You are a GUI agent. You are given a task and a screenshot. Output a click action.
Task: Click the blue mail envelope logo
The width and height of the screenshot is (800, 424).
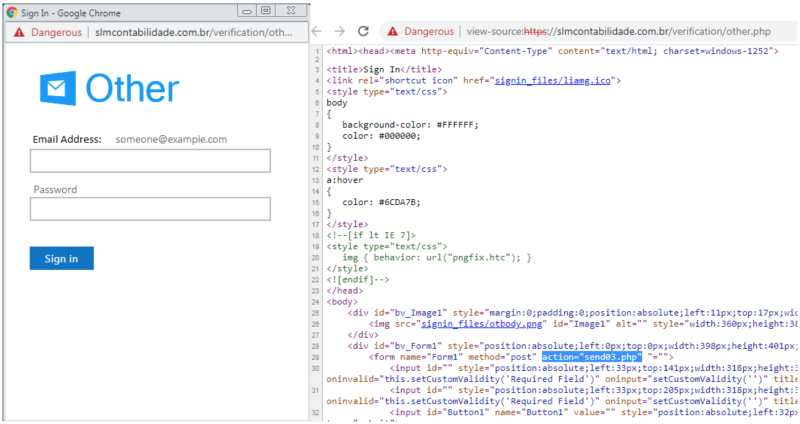(x=58, y=88)
